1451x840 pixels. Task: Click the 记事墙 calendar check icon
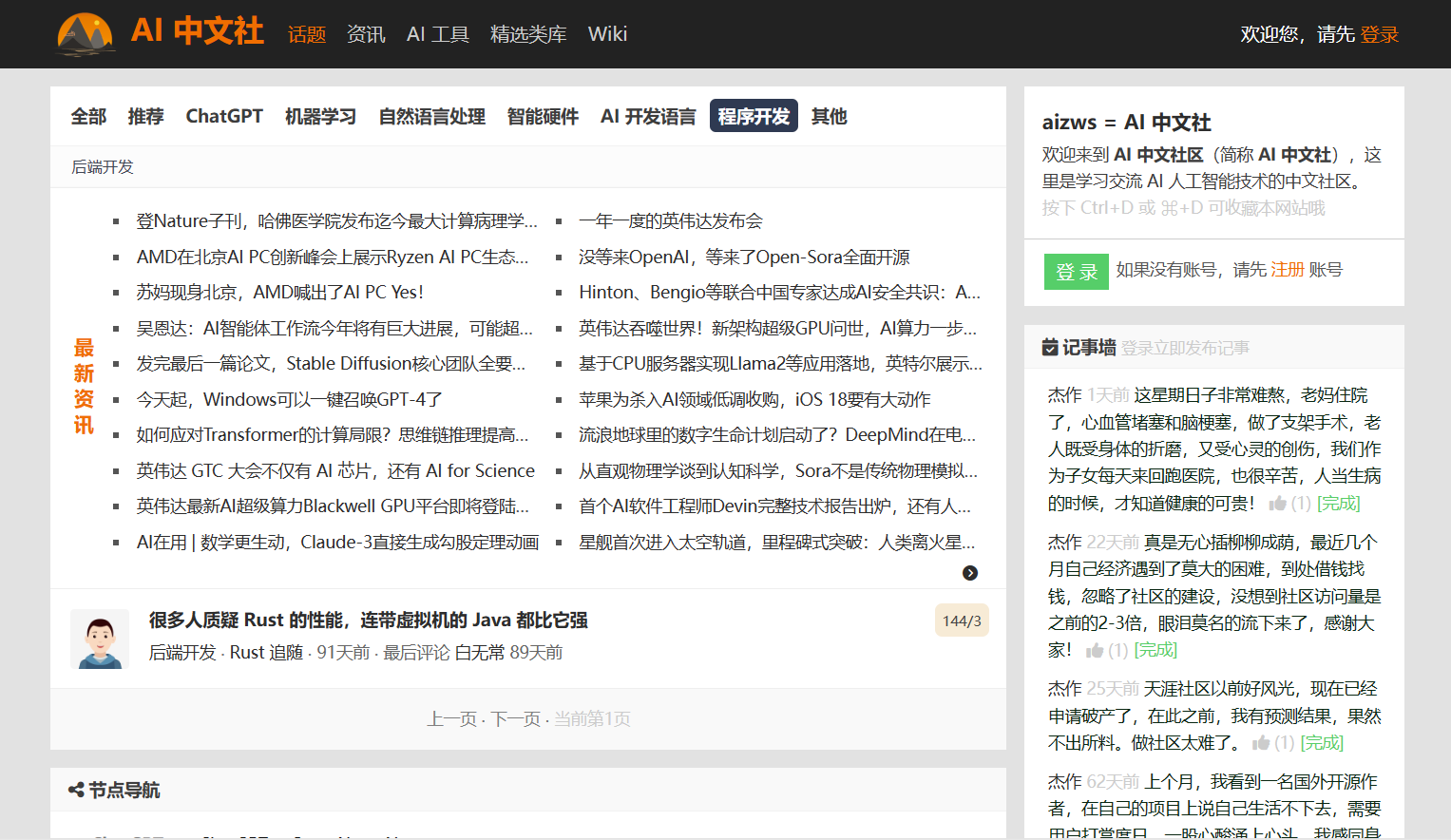tap(1050, 348)
